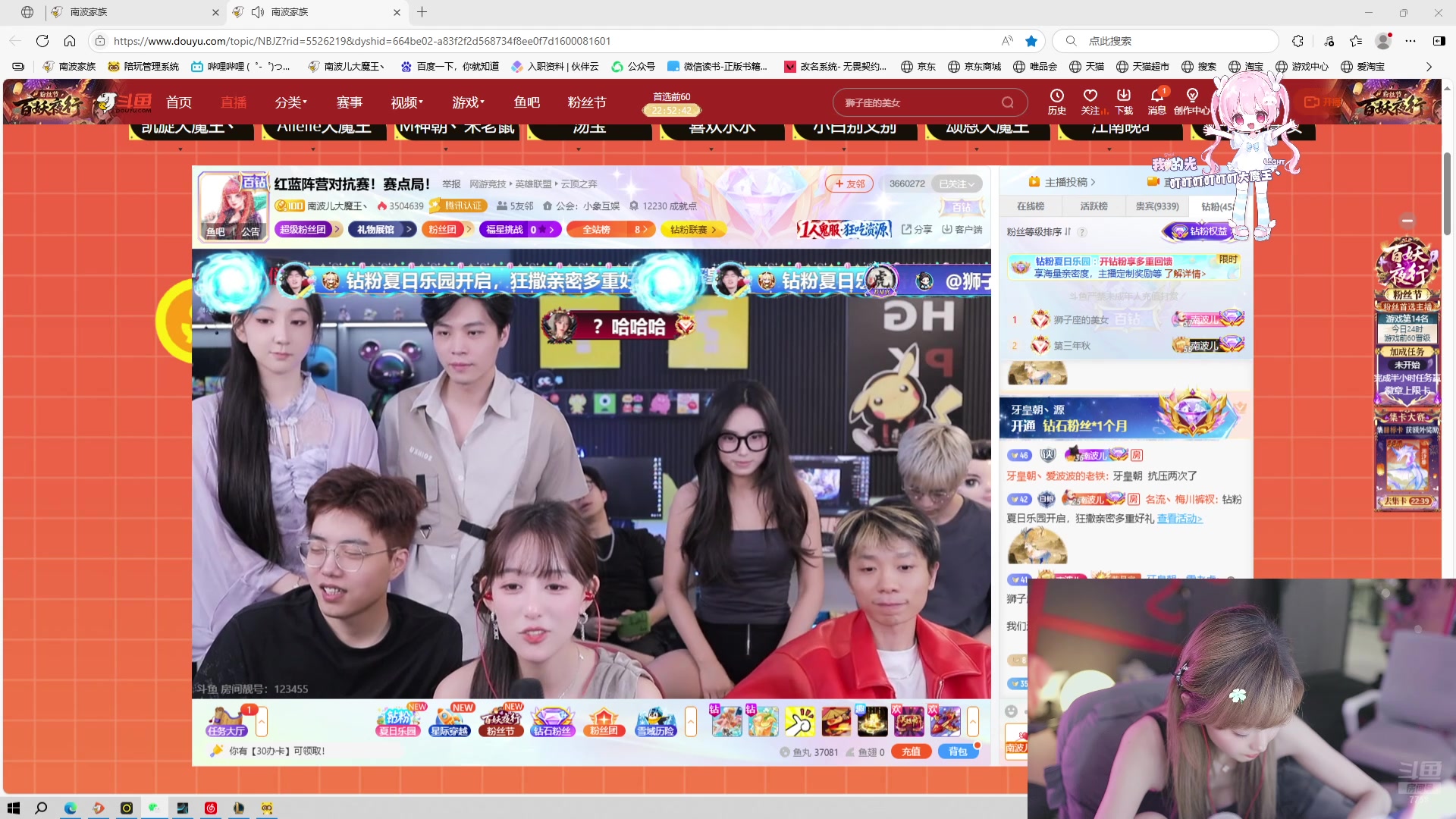Click the +友邻 button

point(849,184)
